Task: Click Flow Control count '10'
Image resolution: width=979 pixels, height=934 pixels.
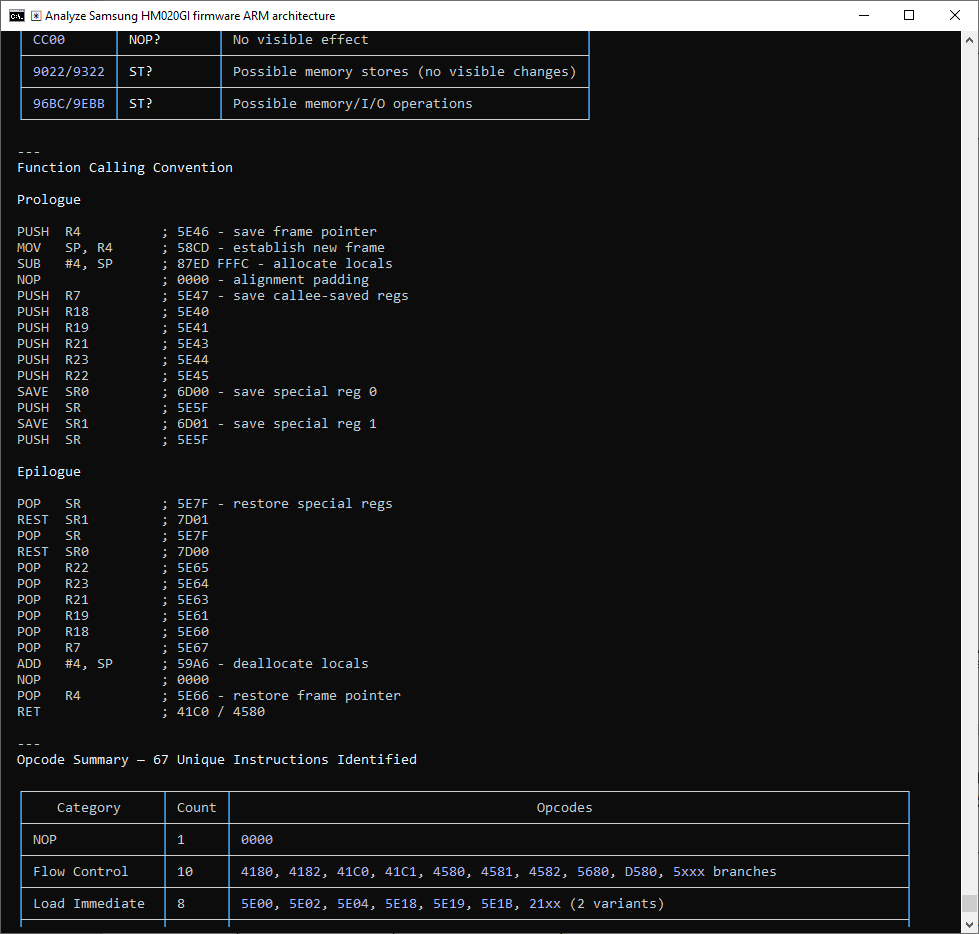Action: 185,871
